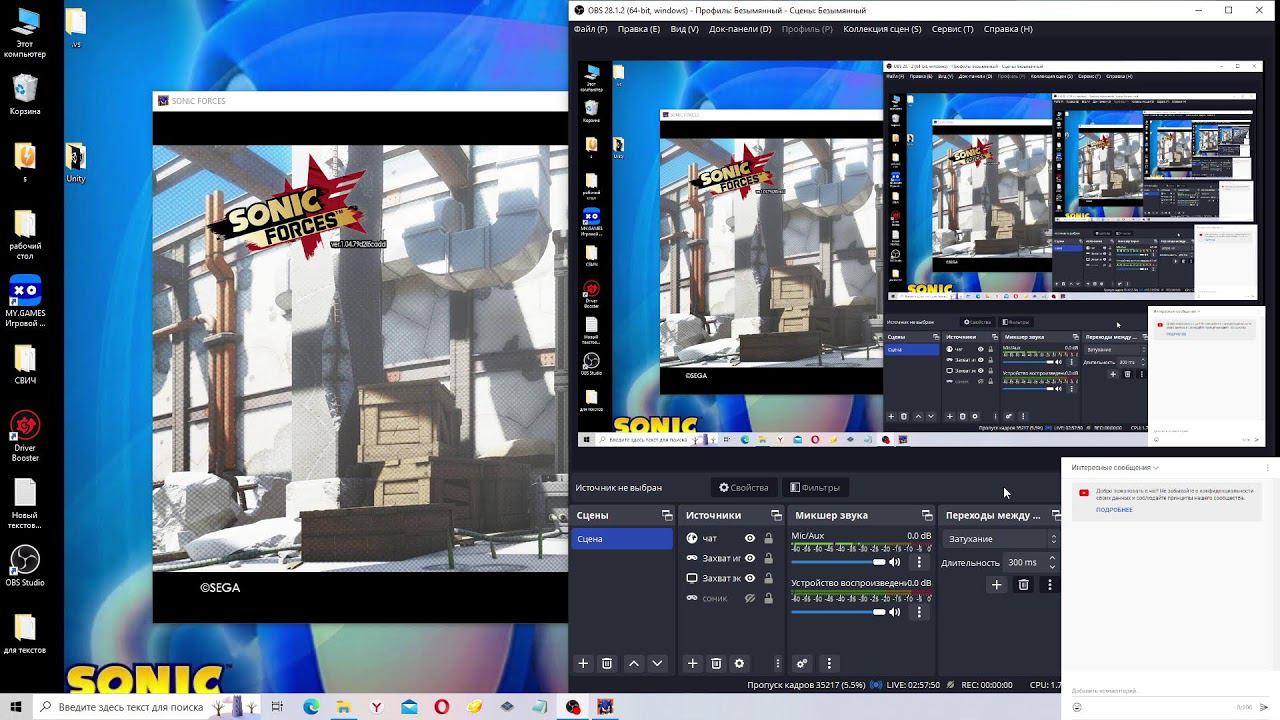1280x720 pixels.
Task: Hide the Захват экрана source eye icon
Action: (749, 578)
